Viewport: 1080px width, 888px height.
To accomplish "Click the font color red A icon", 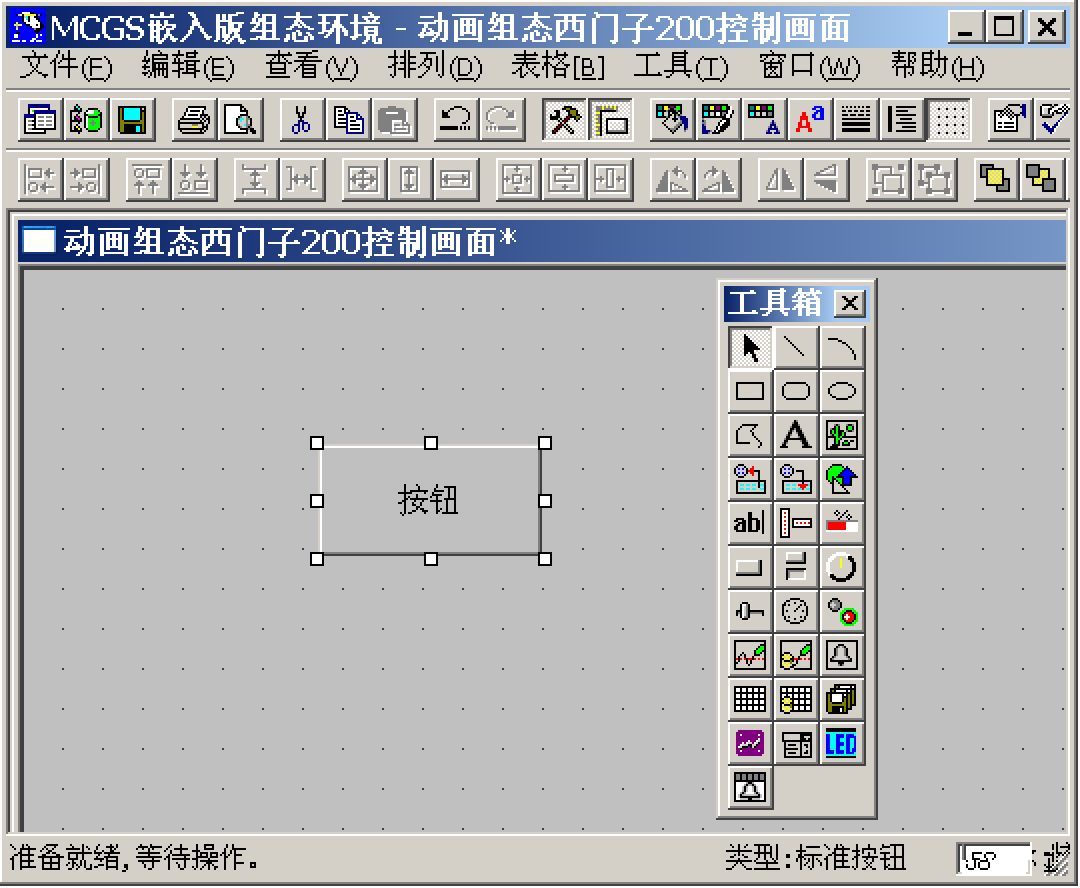I will pos(810,120).
